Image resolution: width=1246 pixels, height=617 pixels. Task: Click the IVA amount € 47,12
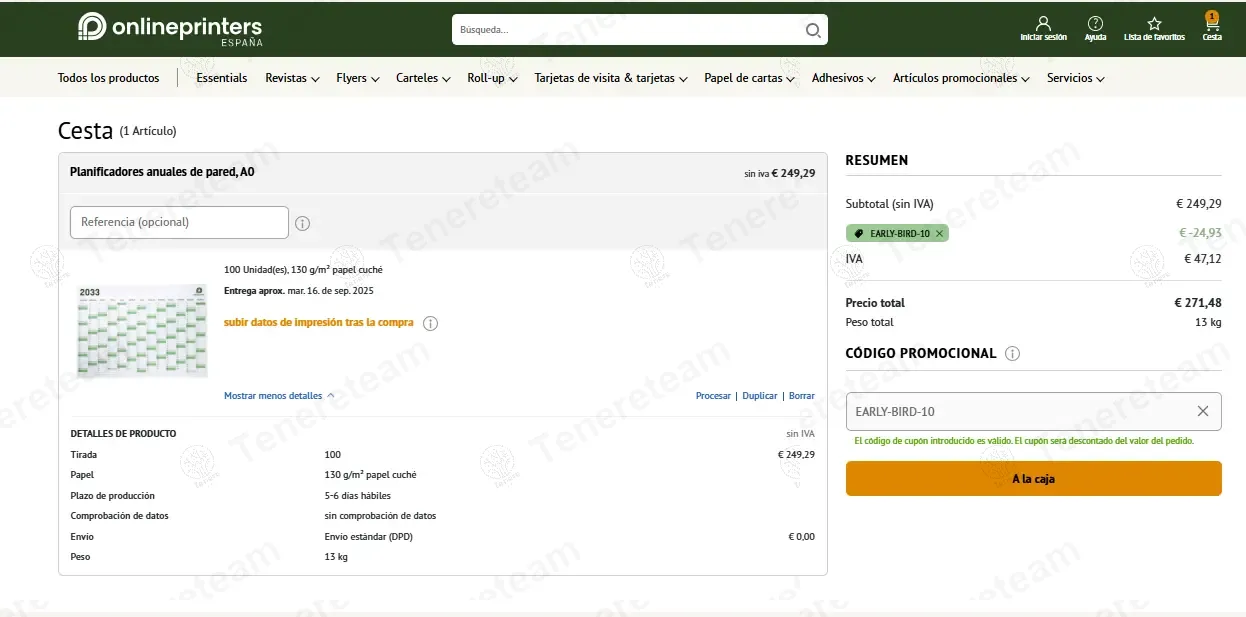click(x=1203, y=259)
